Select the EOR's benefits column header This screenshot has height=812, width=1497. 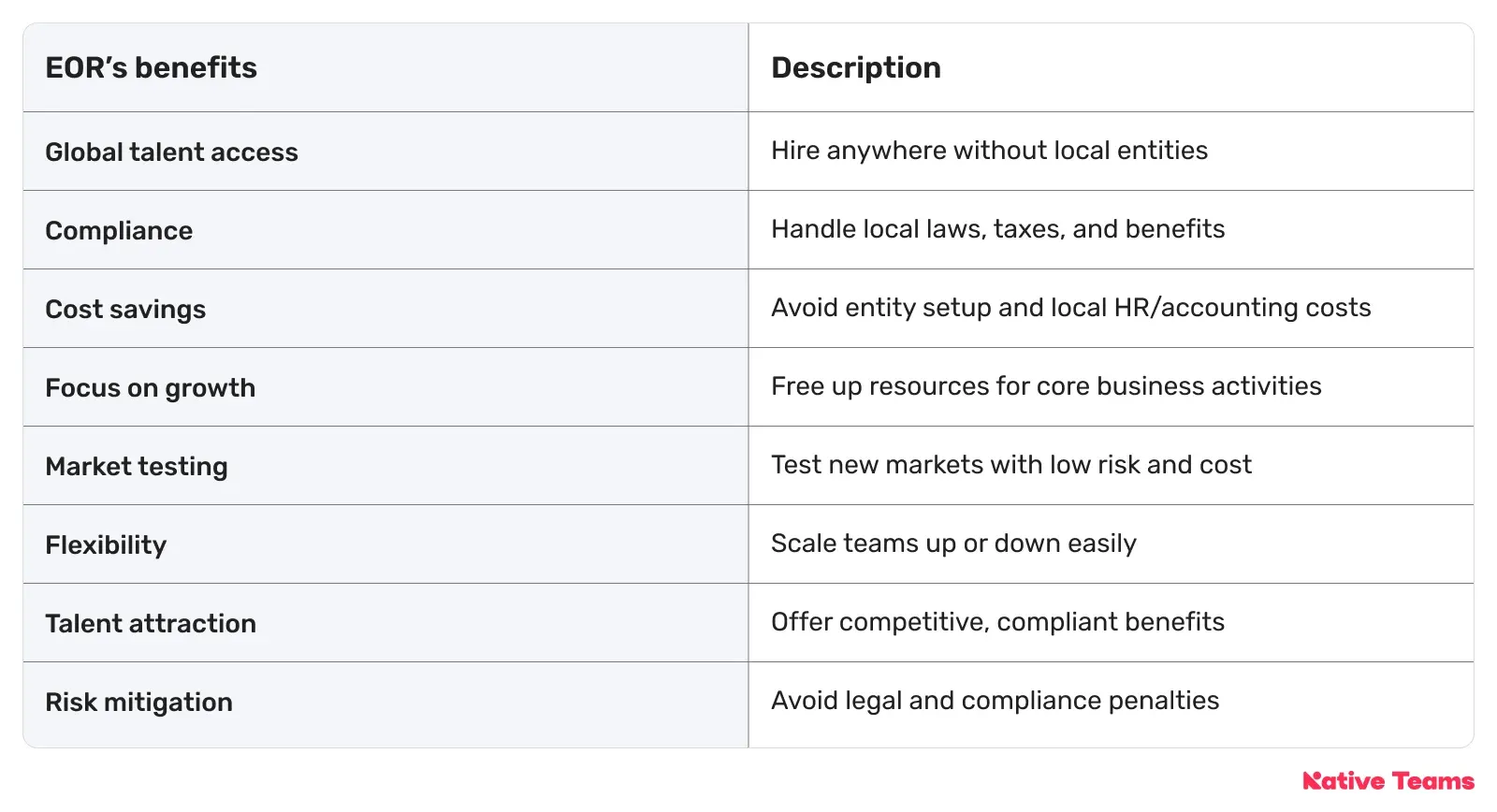151,67
